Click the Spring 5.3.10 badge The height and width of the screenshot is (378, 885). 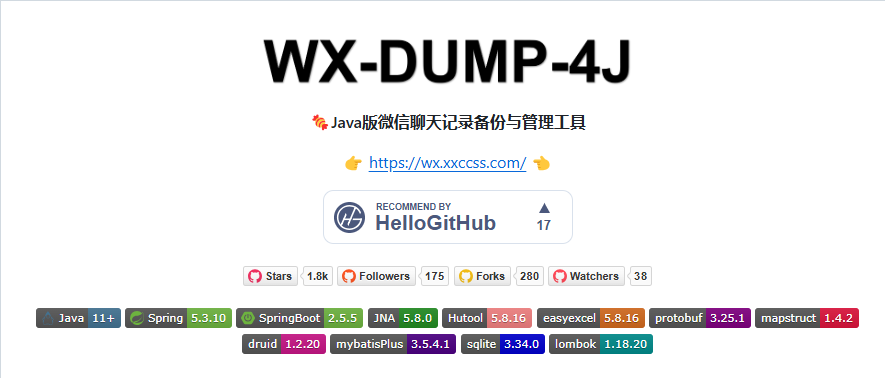coord(178,318)
